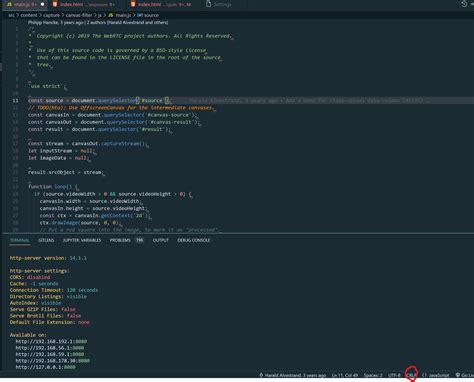Click the 'Spaces: 2' indentation status item

tap(373, 375)
